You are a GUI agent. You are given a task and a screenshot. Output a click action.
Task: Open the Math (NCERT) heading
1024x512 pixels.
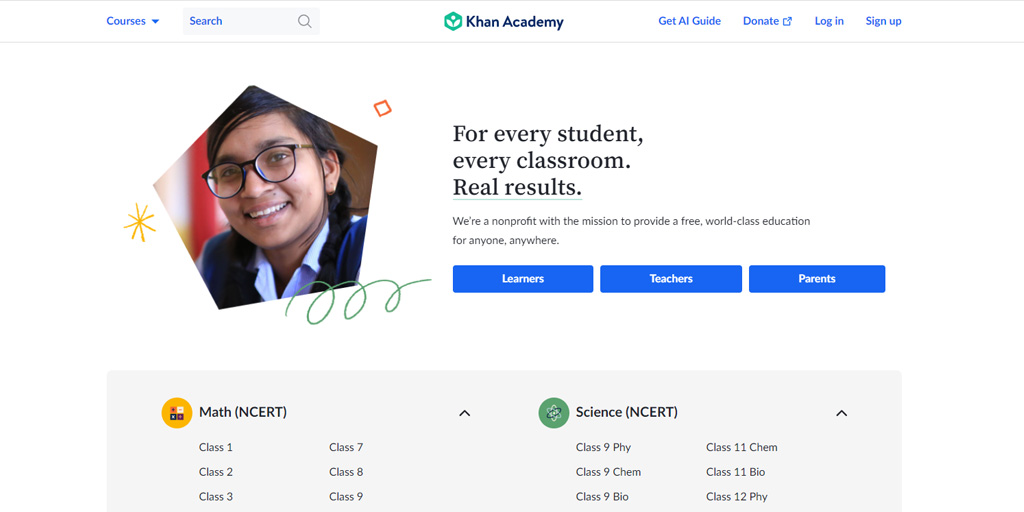(x=243, y=412)
